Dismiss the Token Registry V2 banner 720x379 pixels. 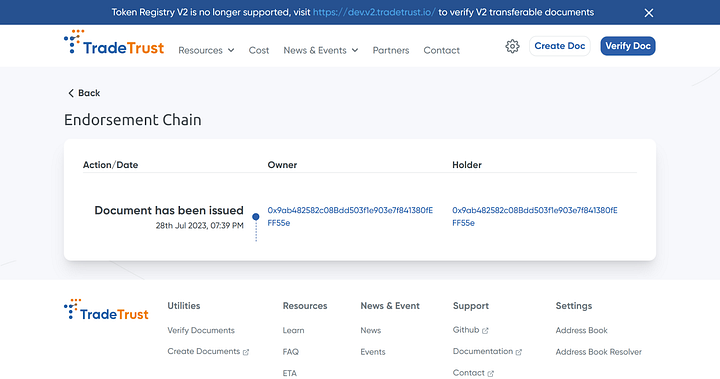click(648, 13)
